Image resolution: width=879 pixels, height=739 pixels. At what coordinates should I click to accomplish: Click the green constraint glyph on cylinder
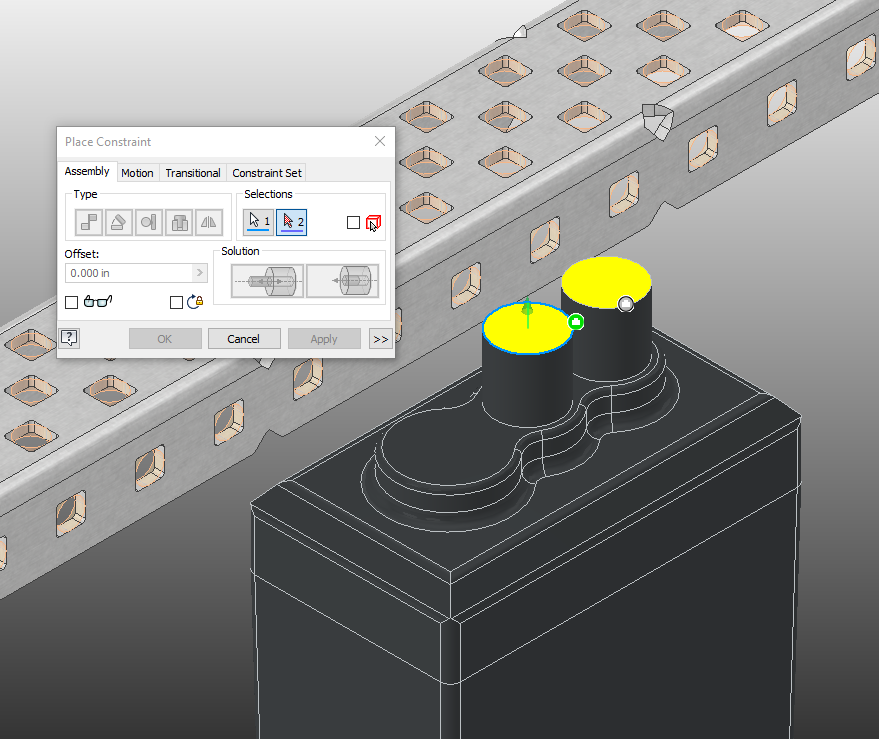576,322
